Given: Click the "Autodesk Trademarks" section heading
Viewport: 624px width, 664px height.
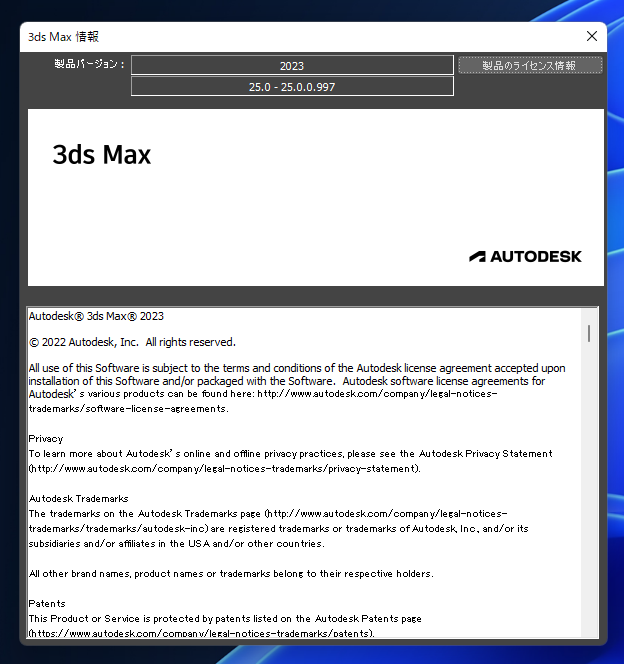Looking at the screenshot, I should point(78,499).
